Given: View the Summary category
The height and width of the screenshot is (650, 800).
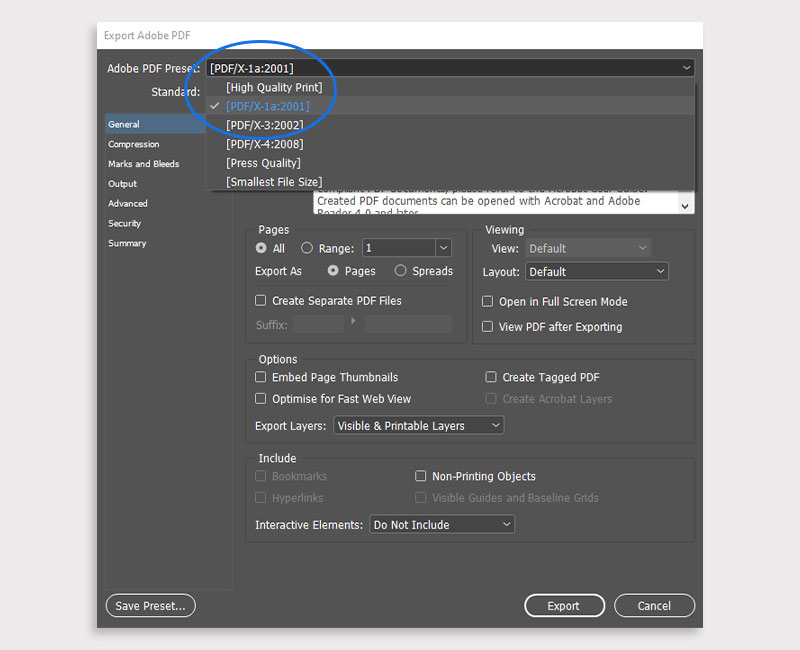Looking at the screenshot, I should tap(127, 243).
